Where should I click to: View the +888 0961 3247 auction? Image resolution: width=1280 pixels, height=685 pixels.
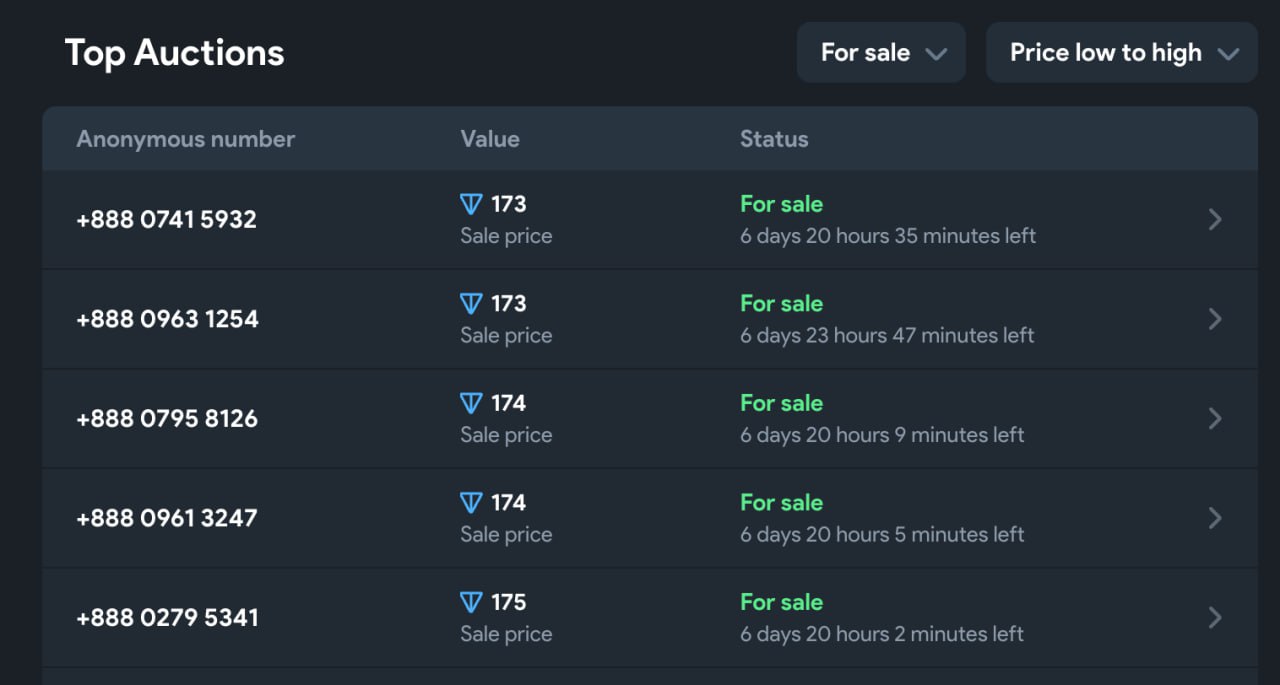pos(167,518)
